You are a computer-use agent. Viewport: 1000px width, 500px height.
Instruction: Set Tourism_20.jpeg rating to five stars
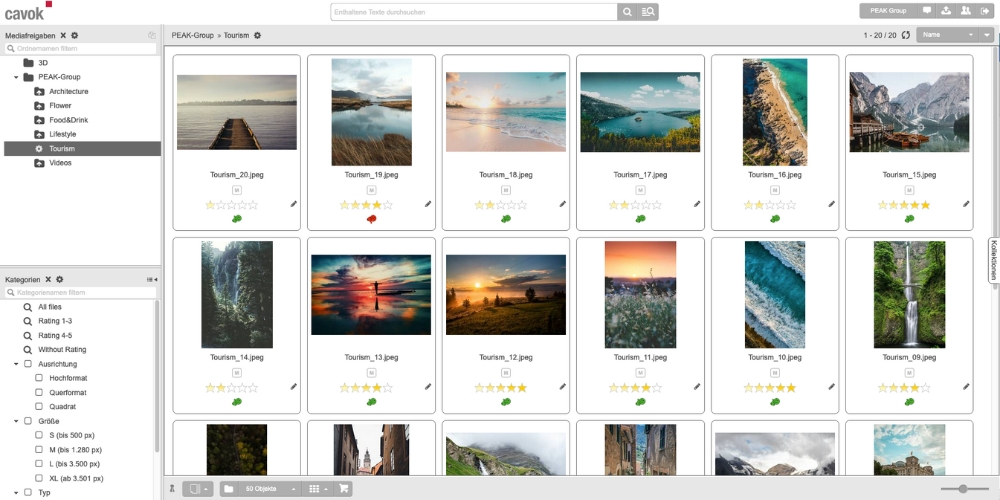point(253,205)
